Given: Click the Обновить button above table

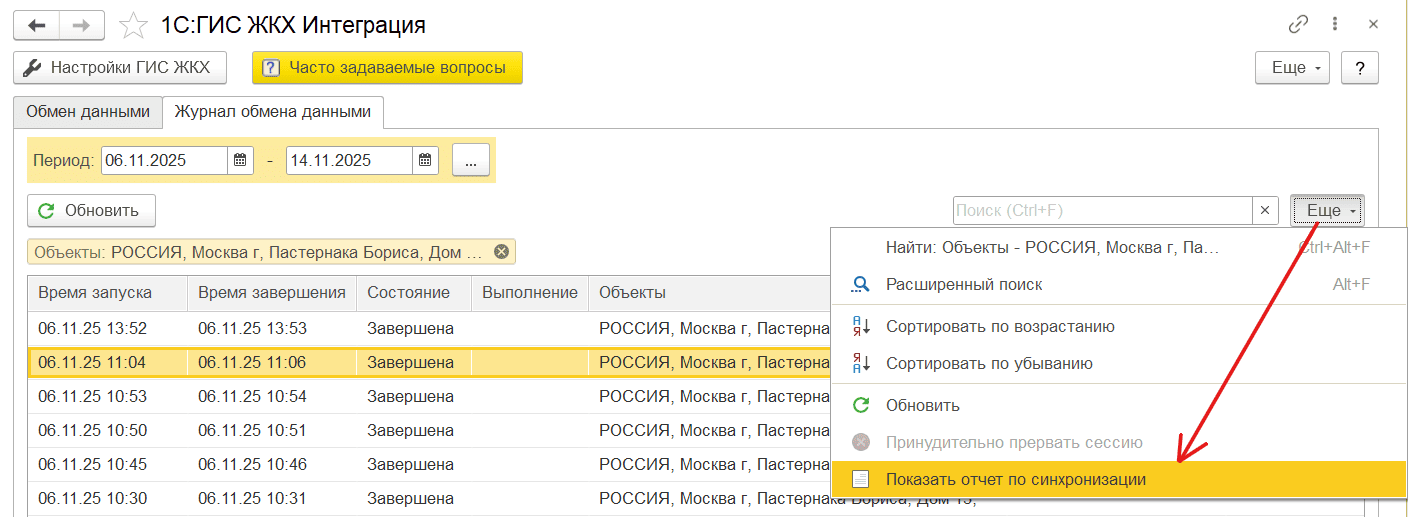Looking at the screenshot, I should [x=91, y=211].
